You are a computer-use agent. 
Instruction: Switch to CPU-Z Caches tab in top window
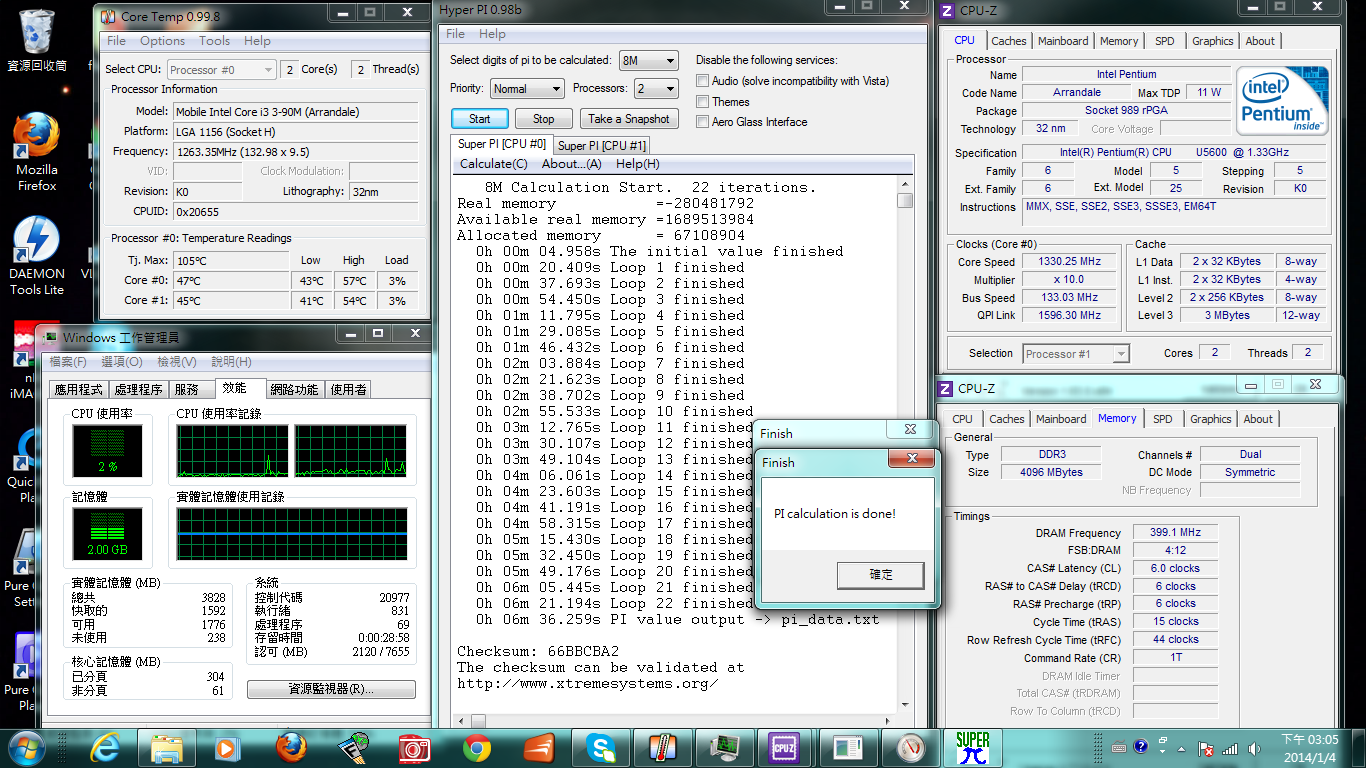pyautogui.click(x=1008, y=41)
